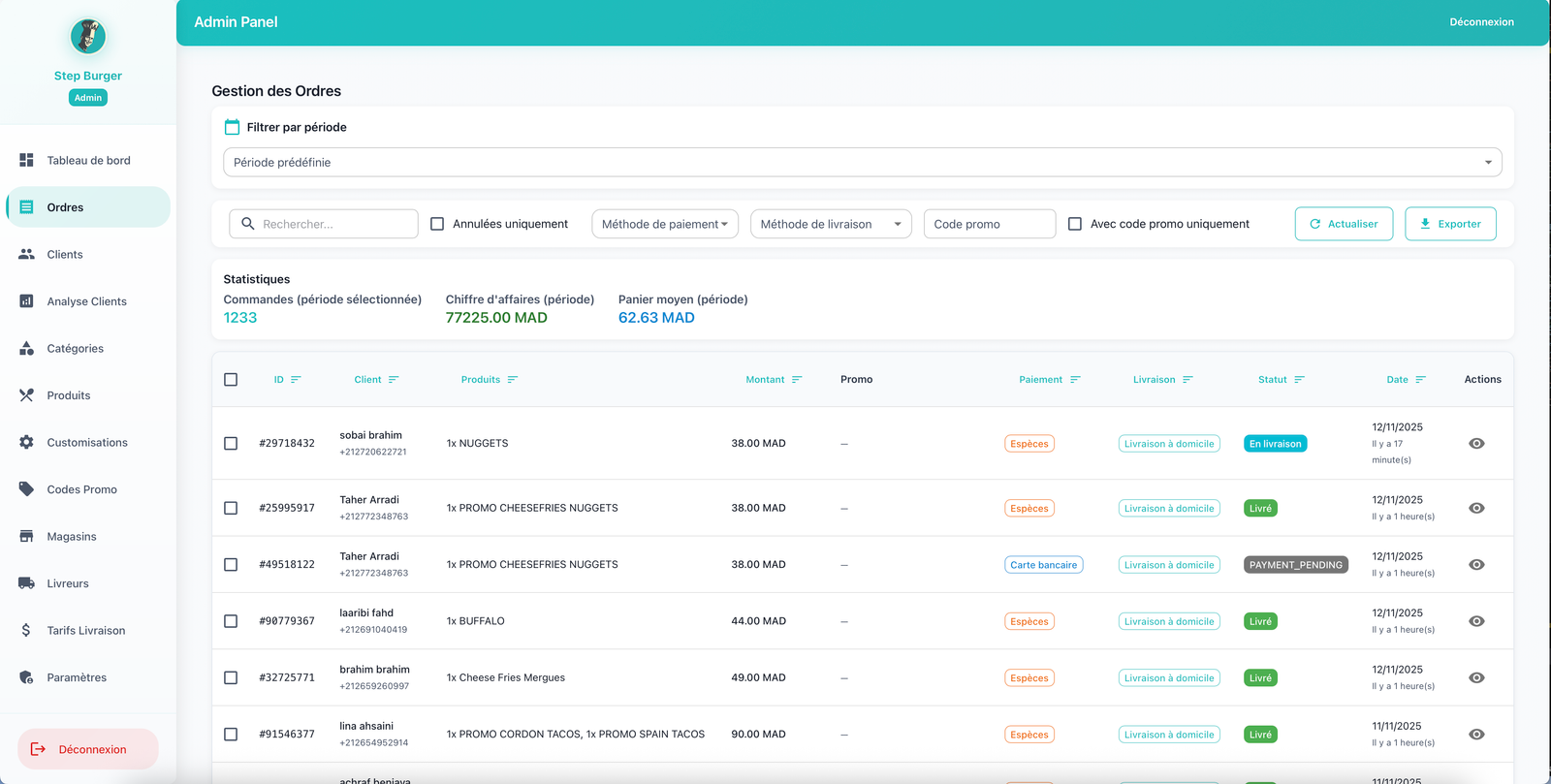Image resolution: width=1551 pixels, height=784 pixels.
Task: Click the En livraison status badge
Action: pyautogui.click(x=1276, y=444)
